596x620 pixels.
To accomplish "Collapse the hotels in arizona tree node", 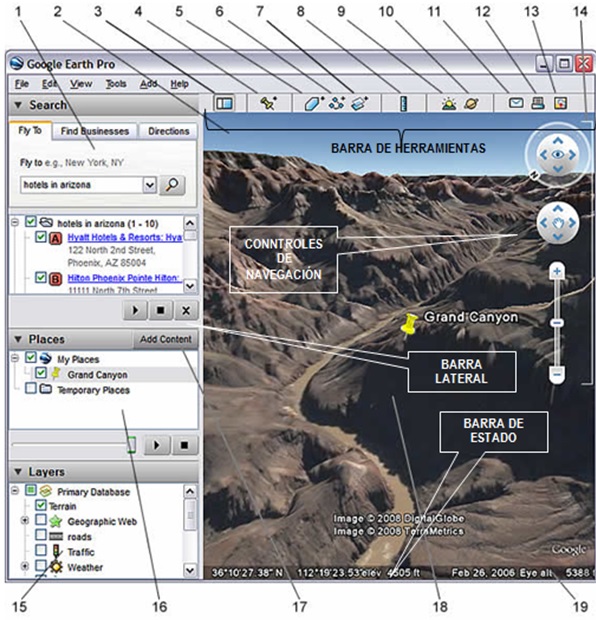I will 15,222.
